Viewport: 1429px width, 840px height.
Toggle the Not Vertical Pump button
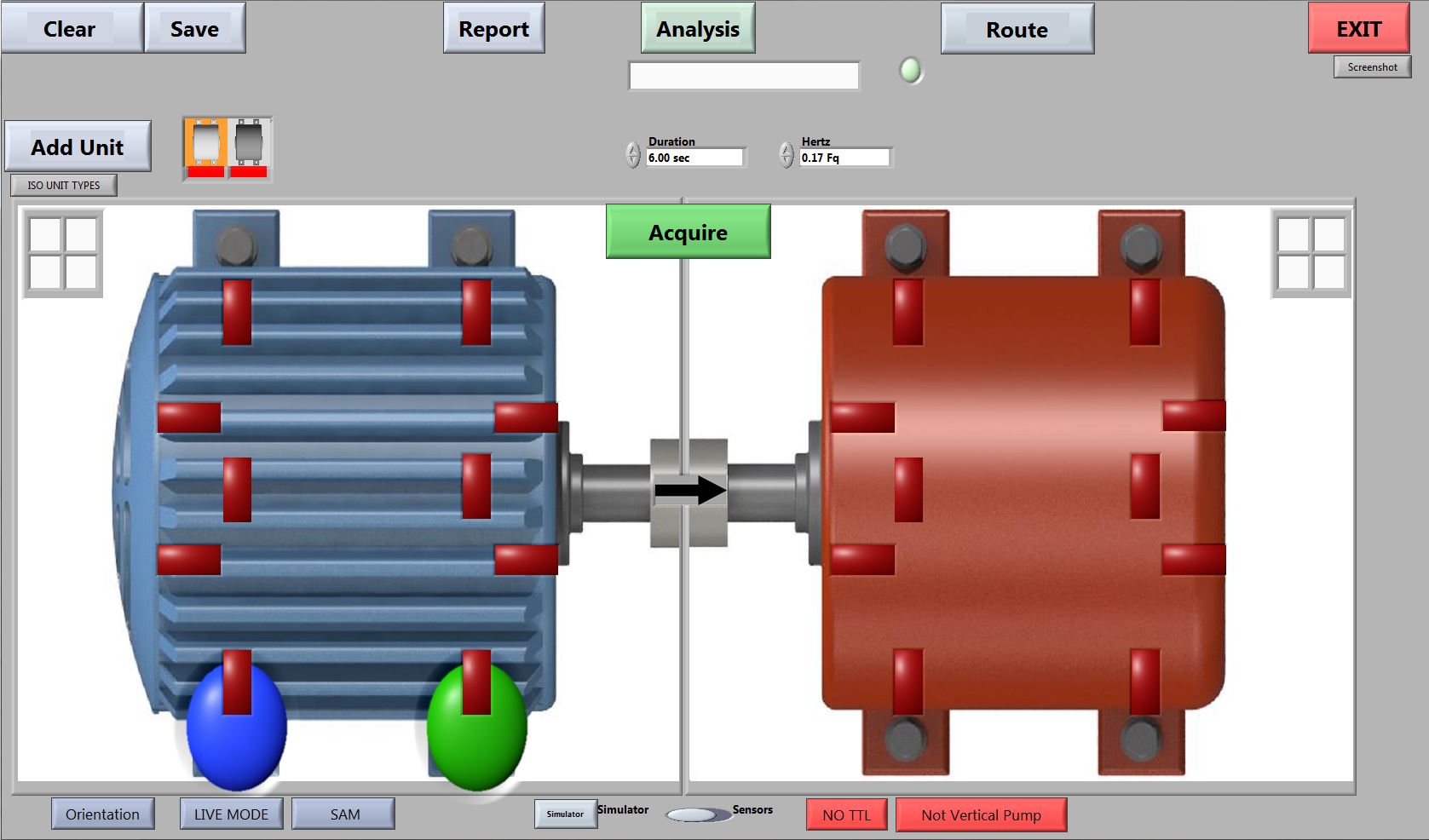click(x=981, y=814)
